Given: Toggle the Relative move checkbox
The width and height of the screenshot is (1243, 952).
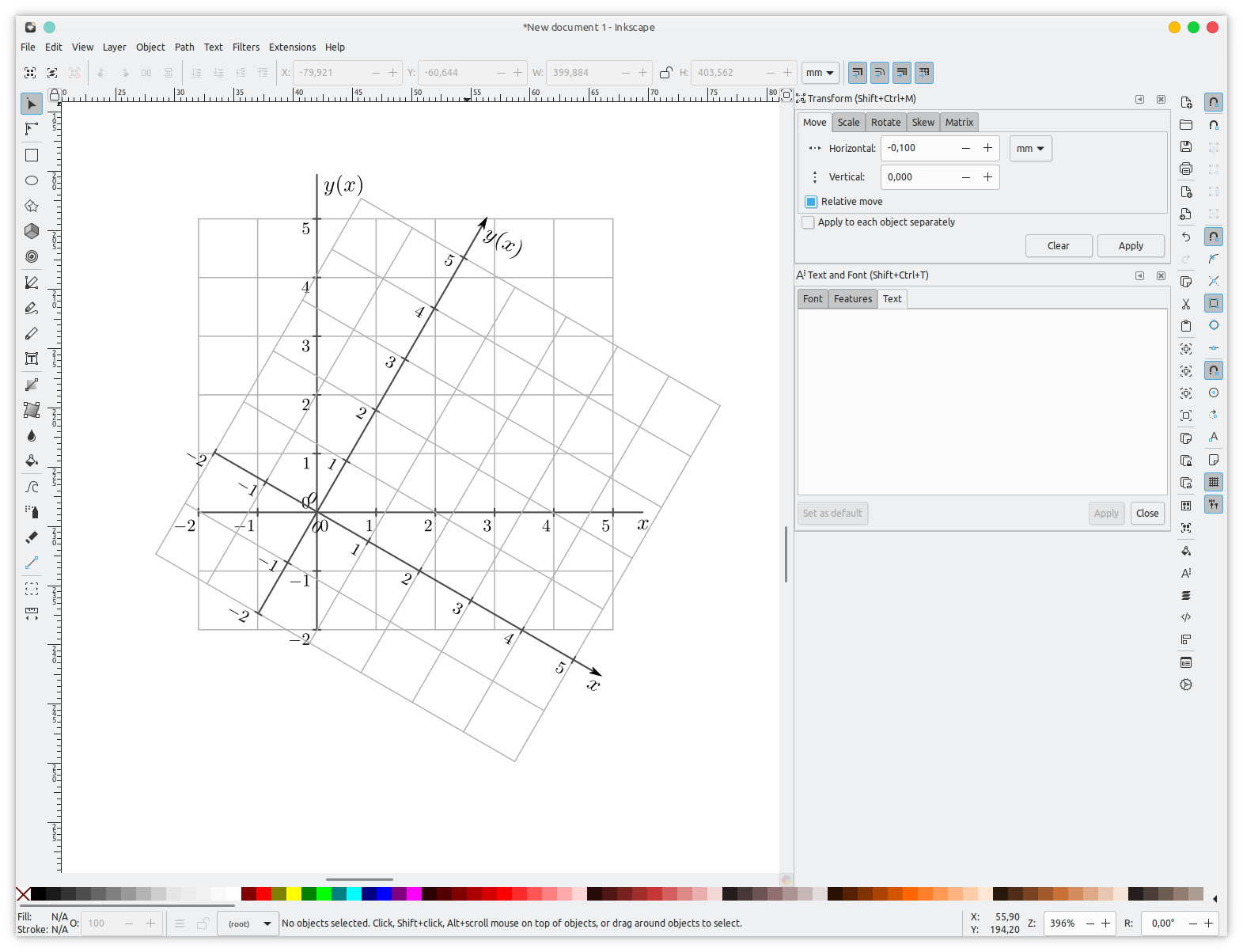Looking at the screenshot, I should [811, 202].
